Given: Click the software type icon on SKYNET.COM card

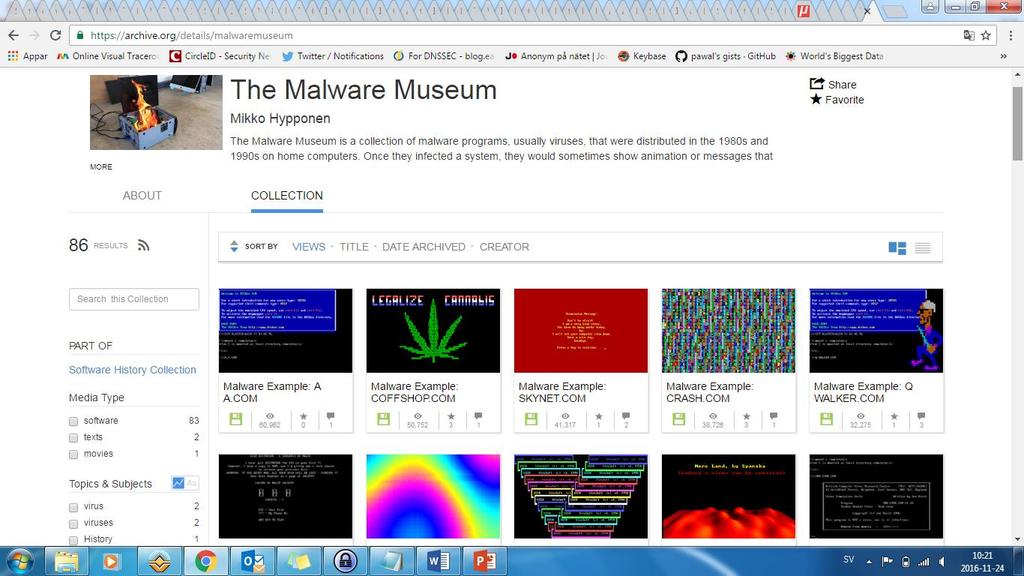Looking at the screenshot, I should [531, 419].
